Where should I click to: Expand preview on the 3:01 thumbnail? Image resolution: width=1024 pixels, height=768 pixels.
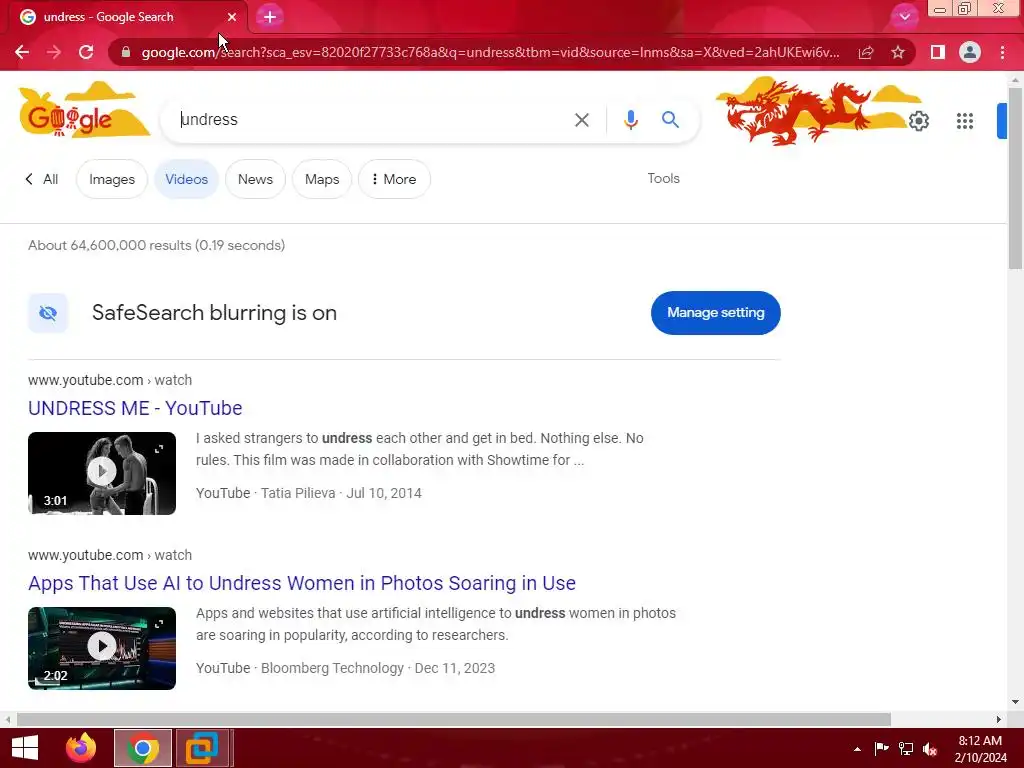pos(159,449)
